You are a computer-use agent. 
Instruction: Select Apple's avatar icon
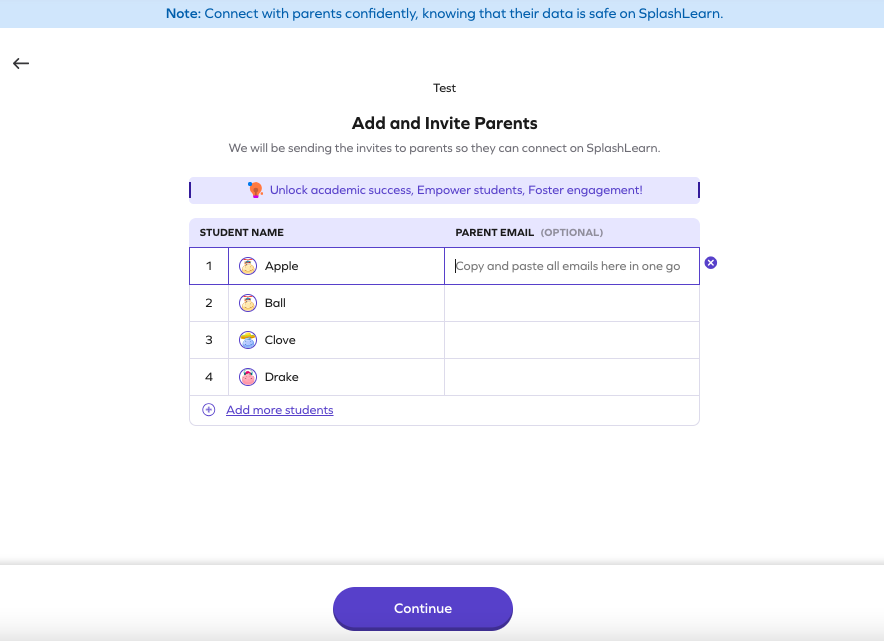[248, 266]
